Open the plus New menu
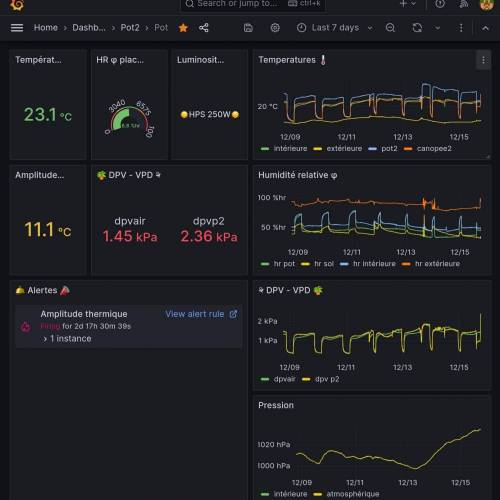Viewport: 500px width, 500px height. [x=407, y=4]
